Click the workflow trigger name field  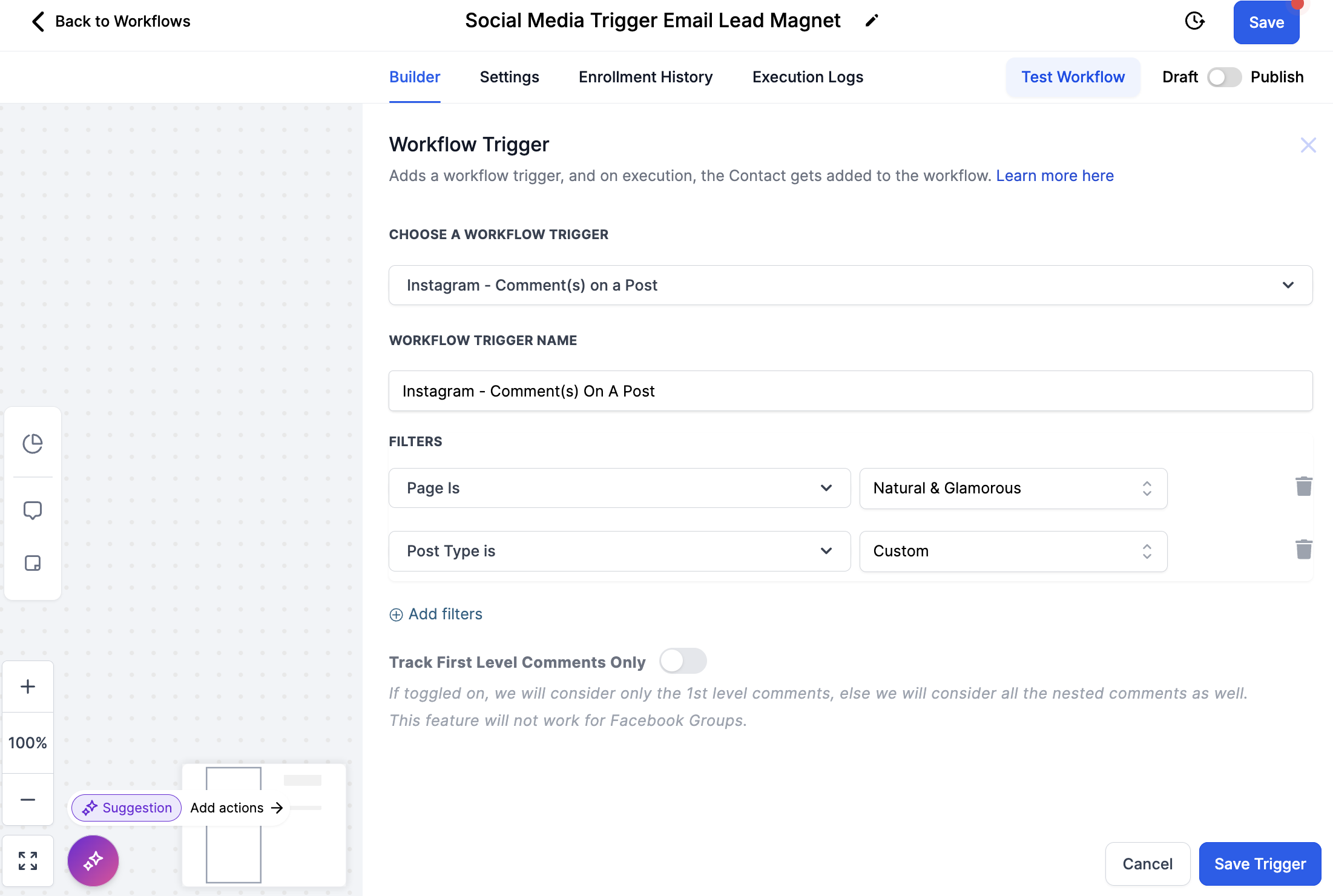click(x=850, y=391)
